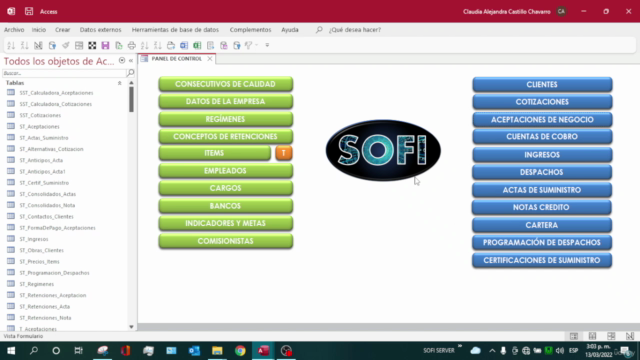Click the Excel export icon
640x360 pixels.
[197, 45]
